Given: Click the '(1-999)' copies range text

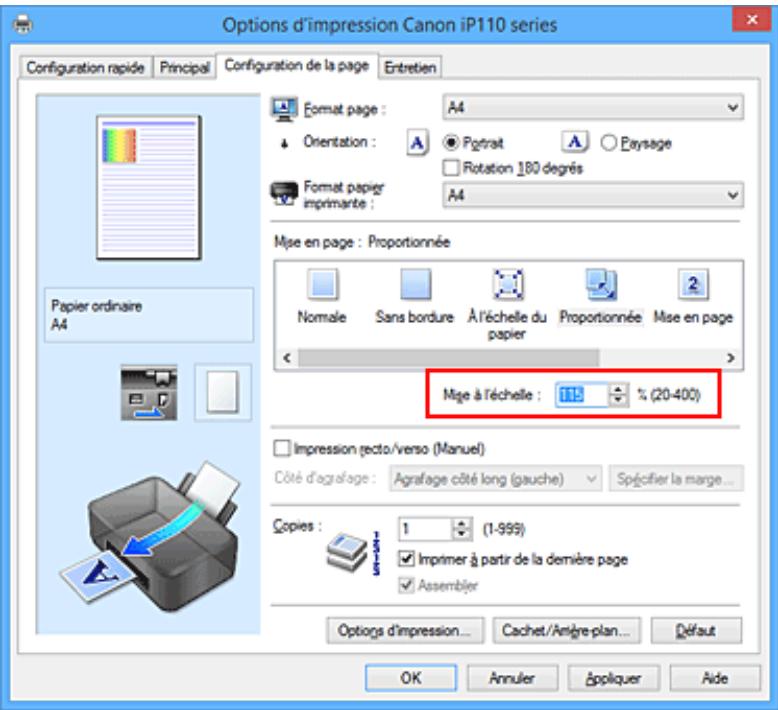Looking at the screenshot, I should (x=504, y=529).
